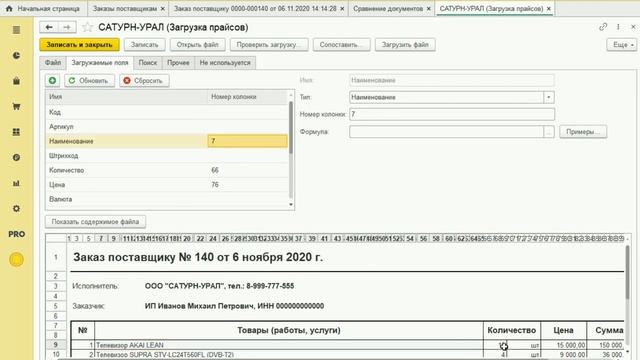Open formula editor ellipsis button
640x360 pixels.
549,131
